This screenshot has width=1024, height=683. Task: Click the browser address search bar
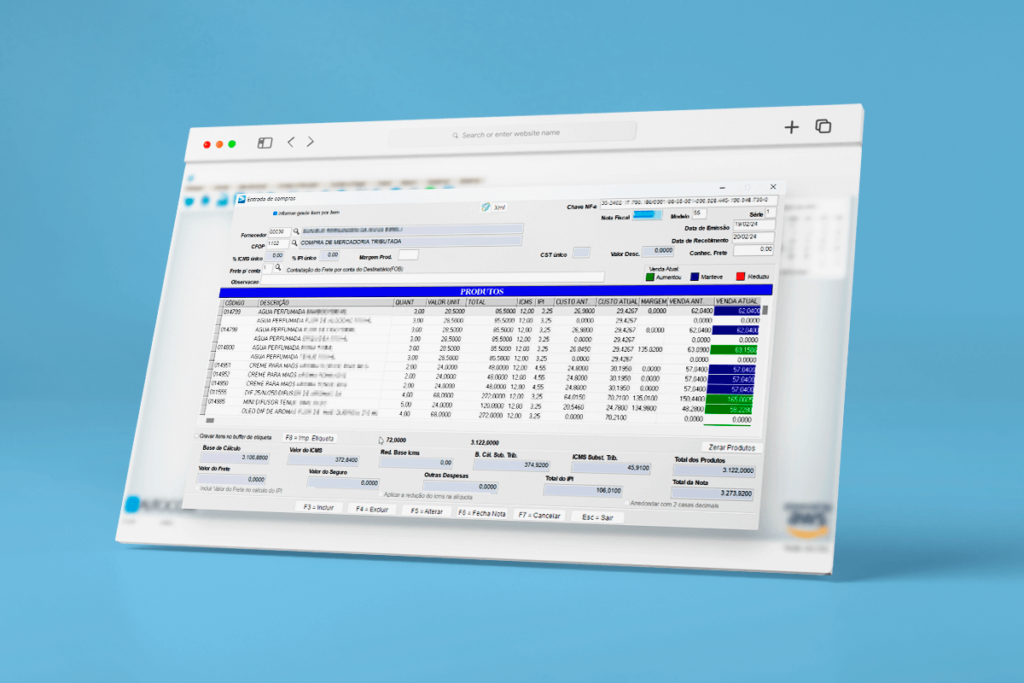coord(512,134)
